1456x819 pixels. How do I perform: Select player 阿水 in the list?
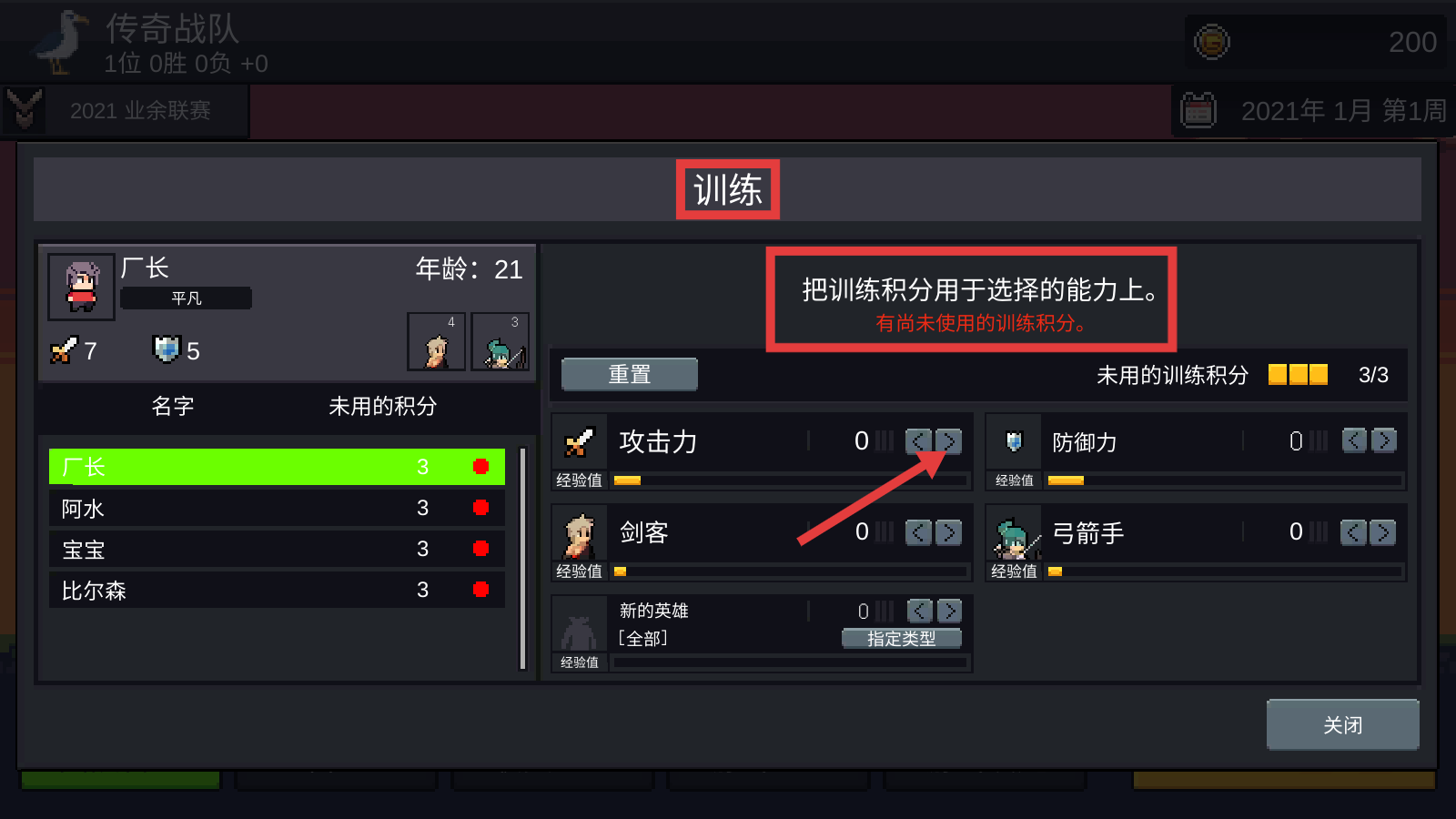pyautogui.click(x=277, y=508)
